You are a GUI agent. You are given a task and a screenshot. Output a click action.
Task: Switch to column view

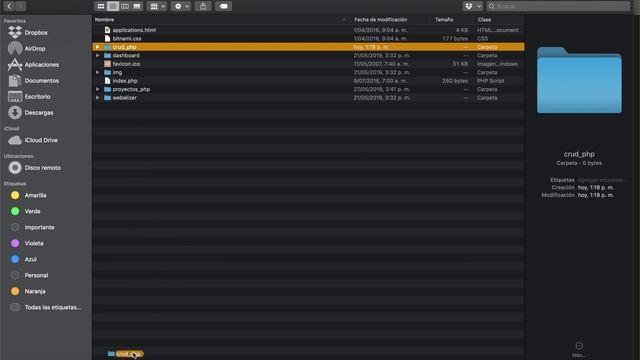125,6
